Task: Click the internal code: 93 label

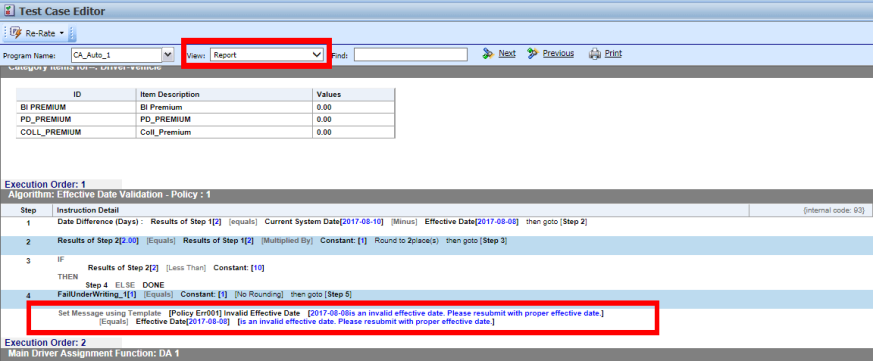Action: pos(834,210)
